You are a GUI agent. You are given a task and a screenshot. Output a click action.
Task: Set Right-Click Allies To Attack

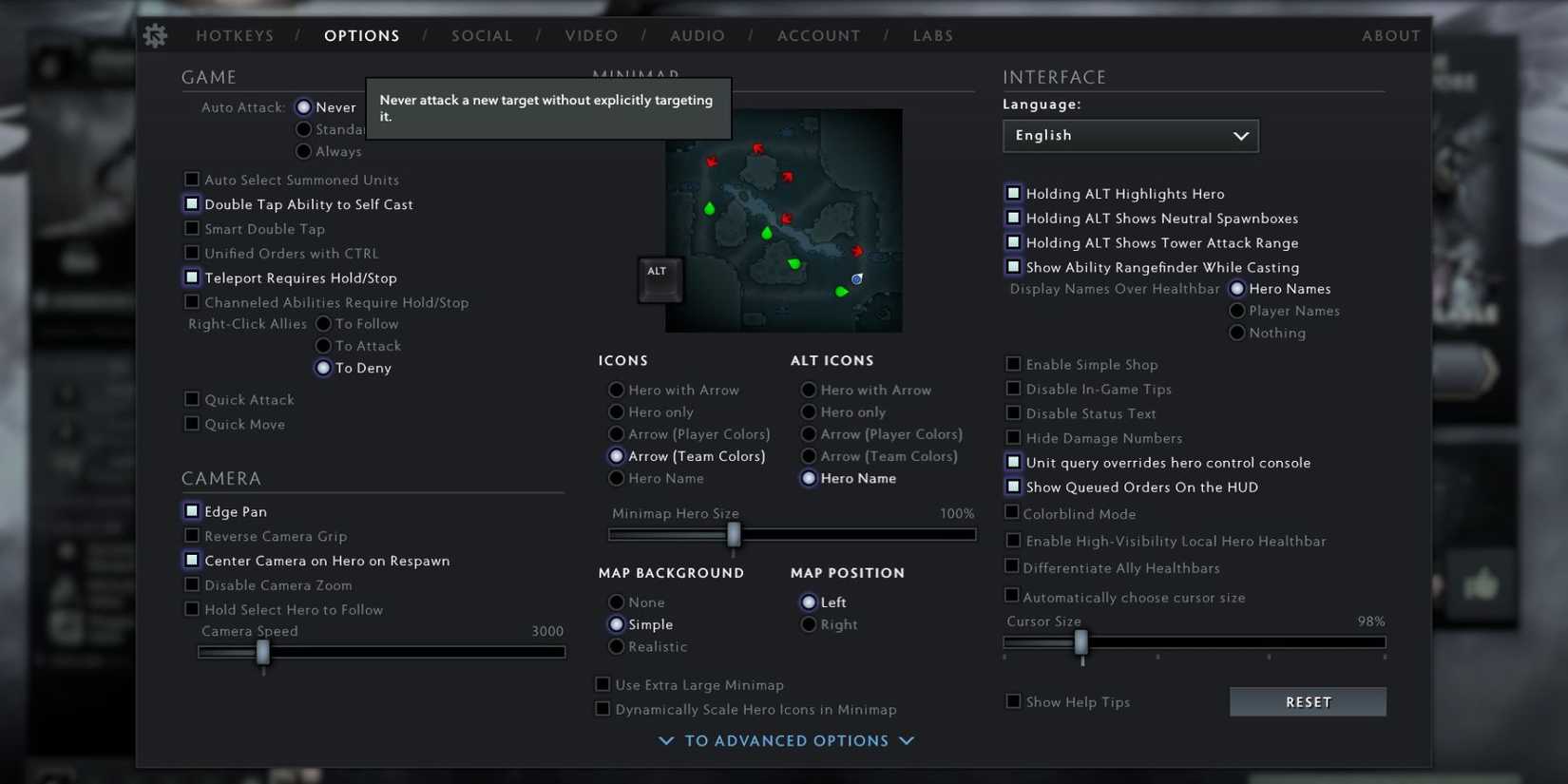[x=323, y=346]
